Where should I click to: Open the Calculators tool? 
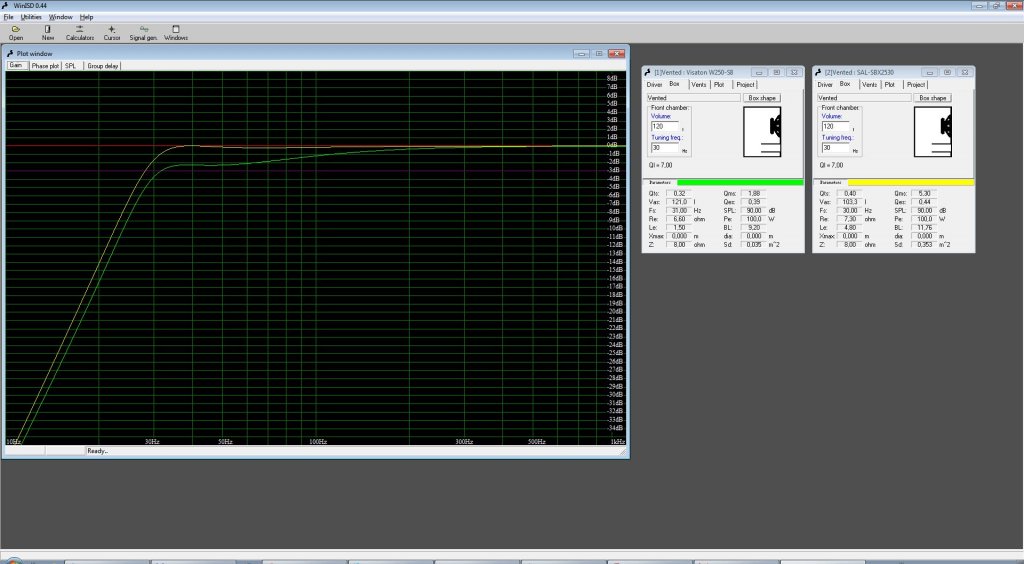coord(80,31)
